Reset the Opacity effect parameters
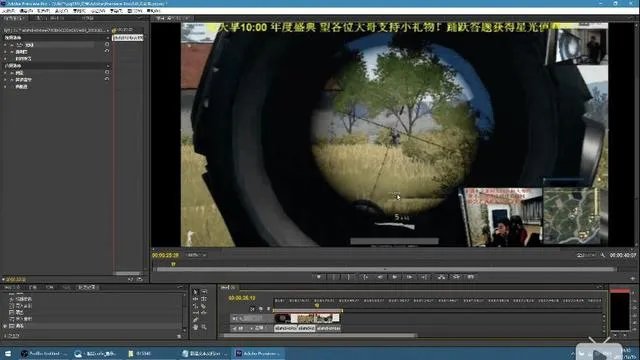Viewport: 640px width, 360px height. 107,51
